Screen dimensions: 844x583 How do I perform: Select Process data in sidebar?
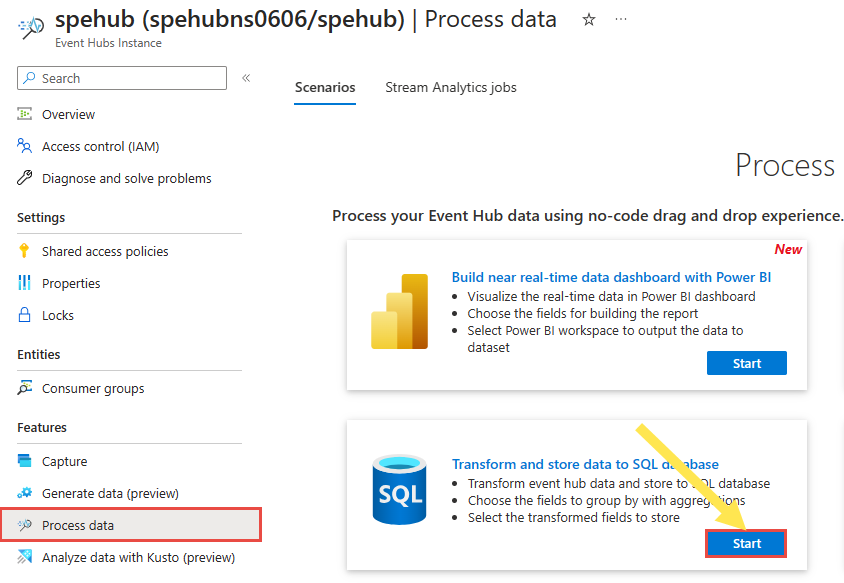click(131, 525)
